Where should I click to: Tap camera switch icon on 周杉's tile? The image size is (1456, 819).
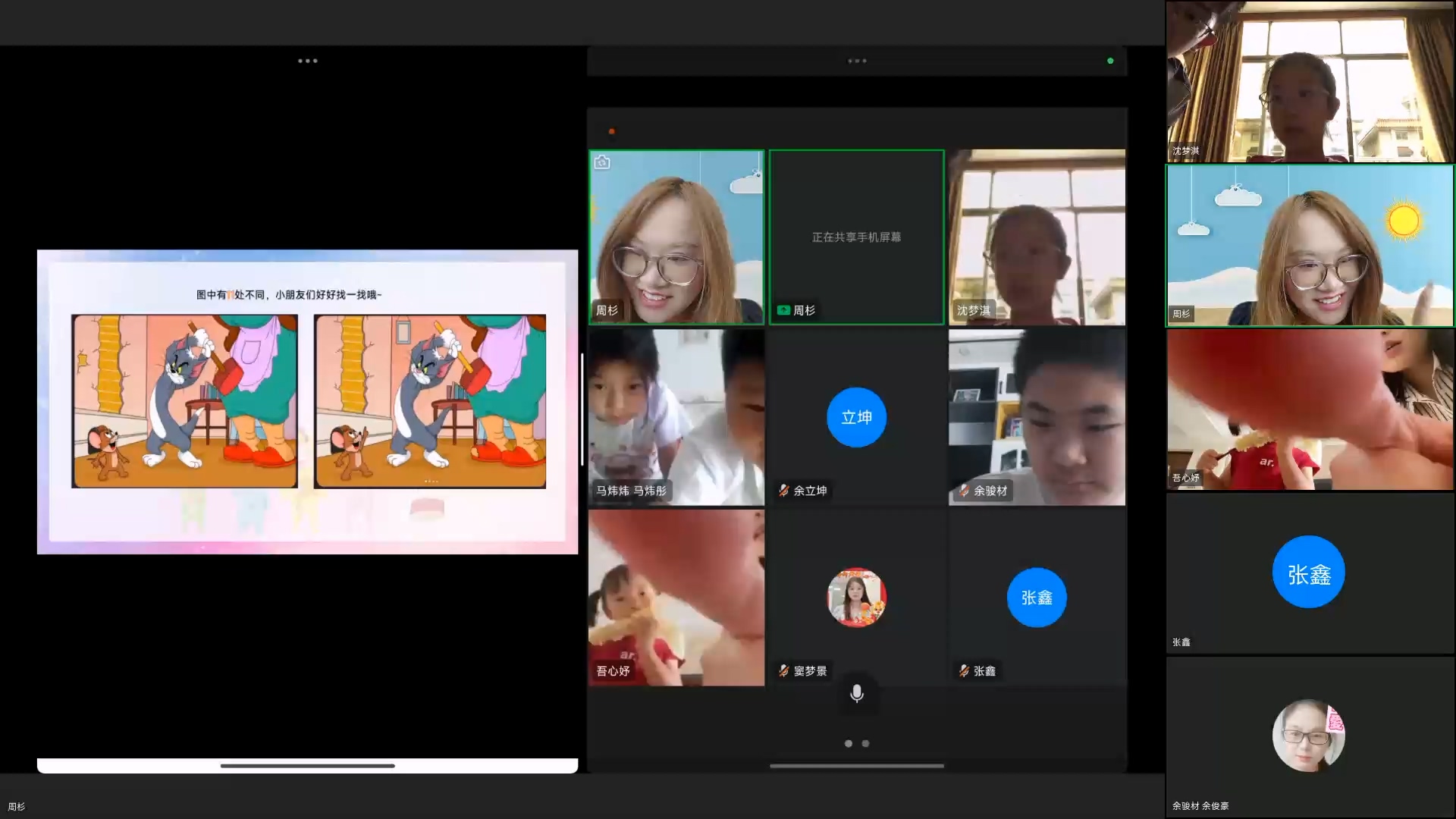click(x=602, y=162)
